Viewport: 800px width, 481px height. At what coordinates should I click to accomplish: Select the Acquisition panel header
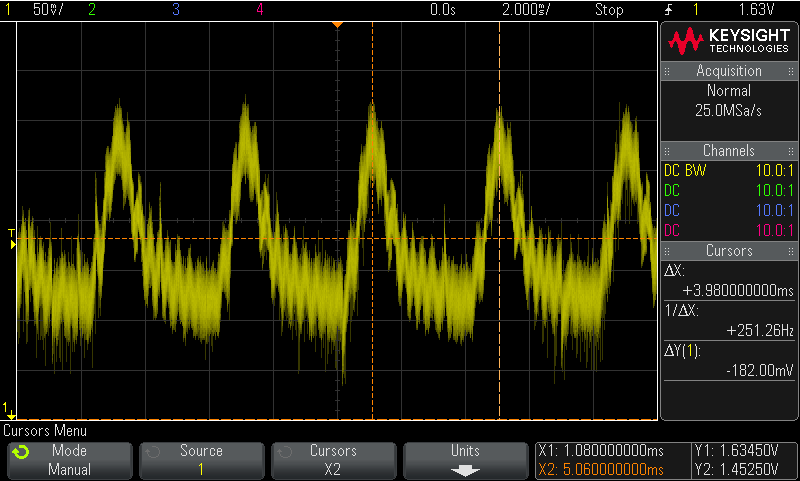pos(729,71)
